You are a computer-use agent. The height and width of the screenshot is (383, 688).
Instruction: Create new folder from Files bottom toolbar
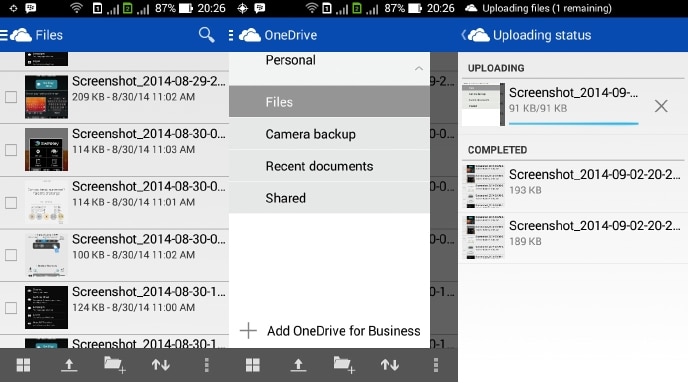(x=115, y=365)
